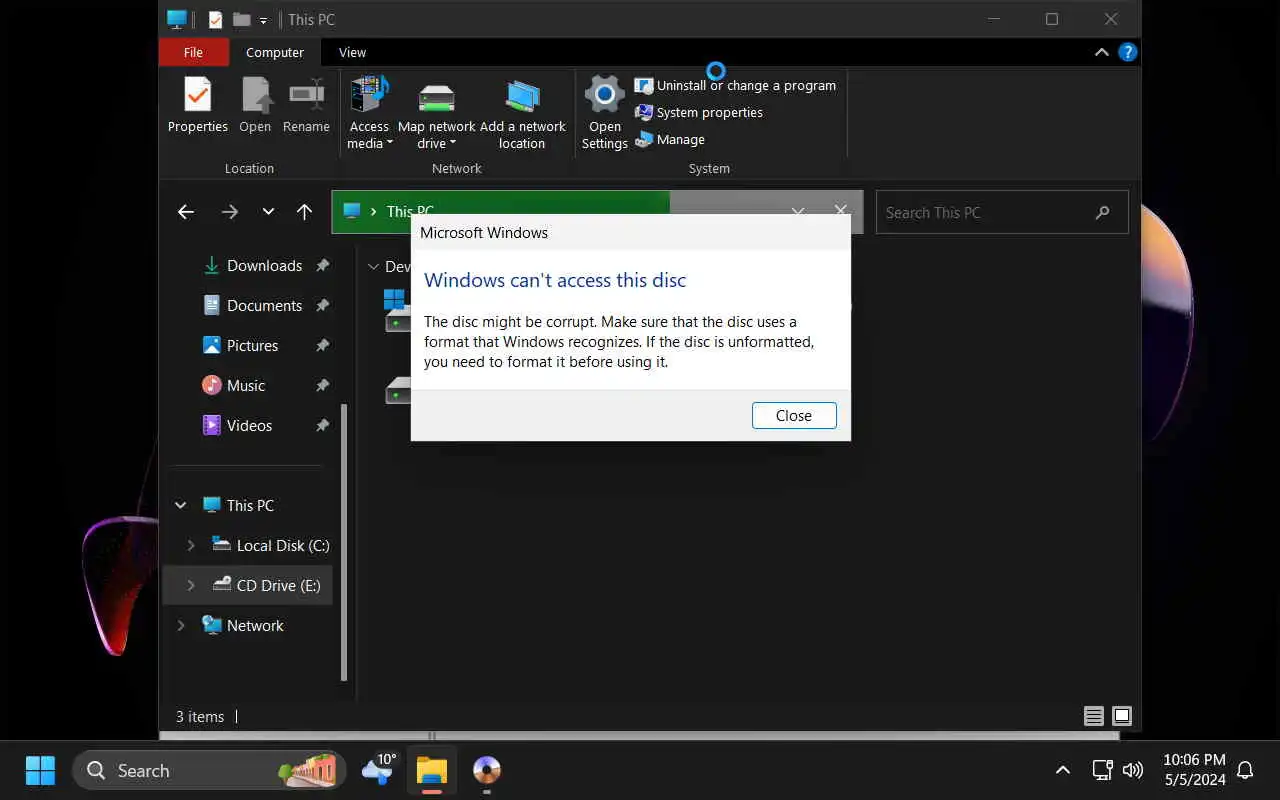Switch to the View tab
This screenshot has width=1280, height=800.
tap(352, 52)
